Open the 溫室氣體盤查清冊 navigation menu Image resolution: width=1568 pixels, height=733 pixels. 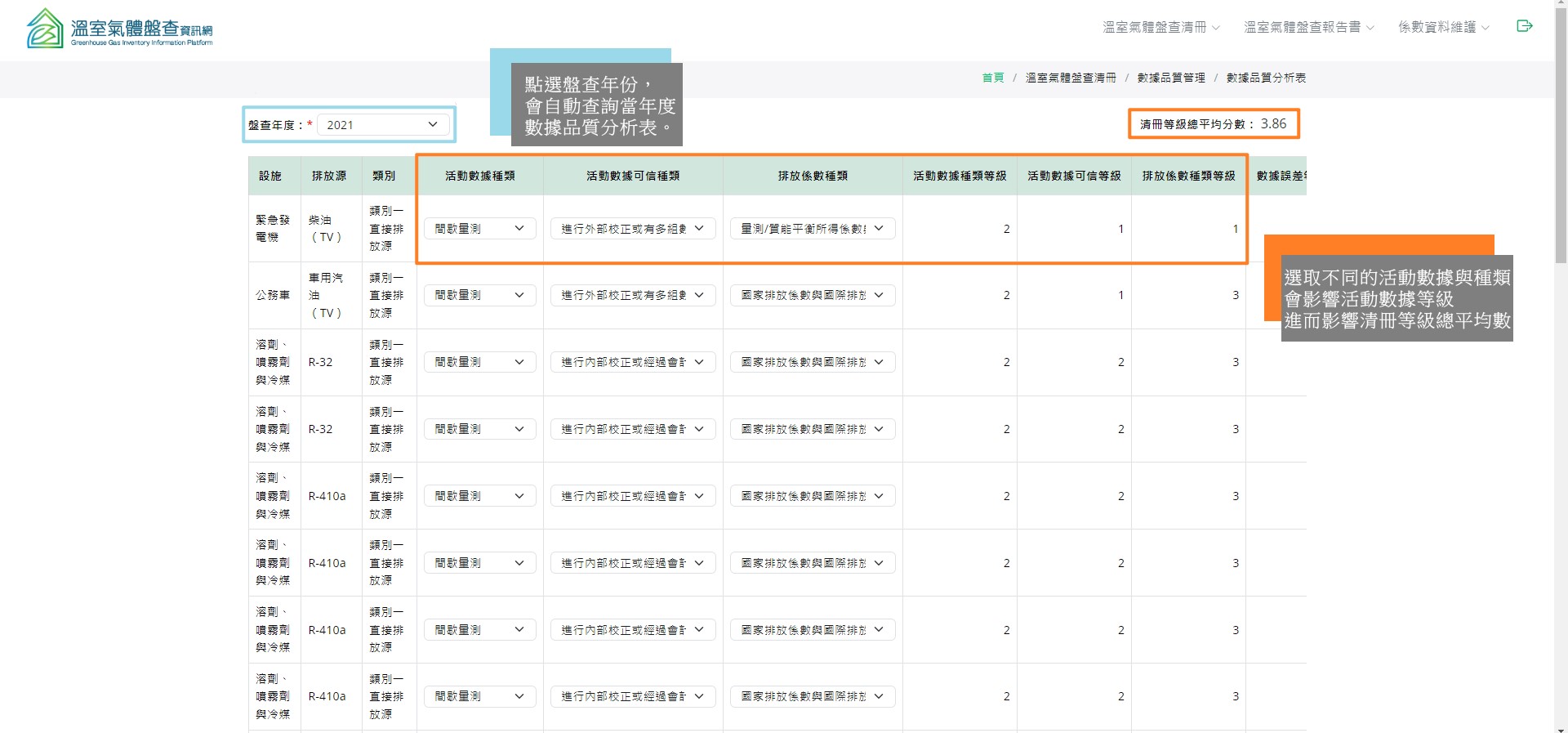coord(1160,27)
